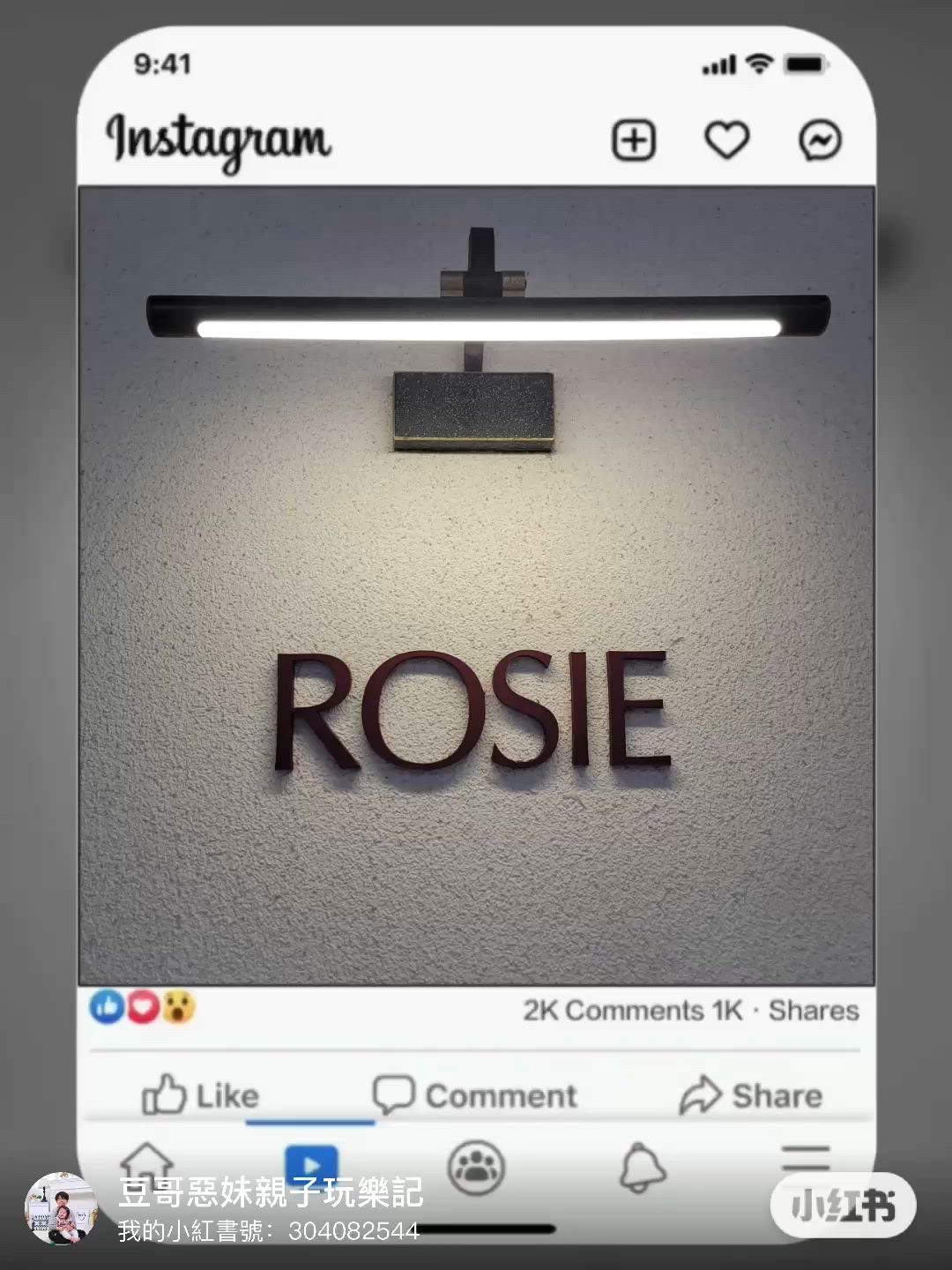The height and width of the screenshot is (1270, 952).
Task: Open the notifications bell tab
Action: point(642,1168)
